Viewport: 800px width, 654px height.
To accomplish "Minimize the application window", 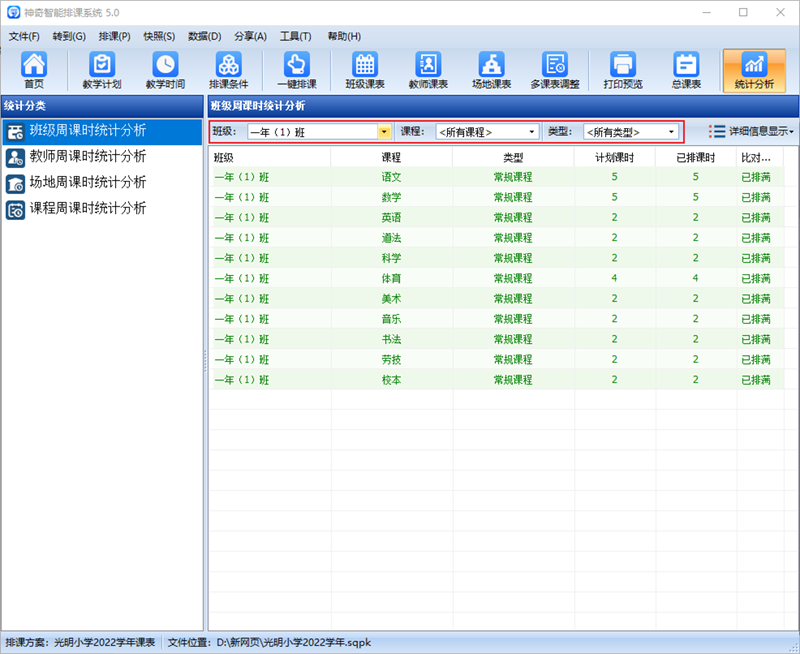I will (x=707, y=12).
